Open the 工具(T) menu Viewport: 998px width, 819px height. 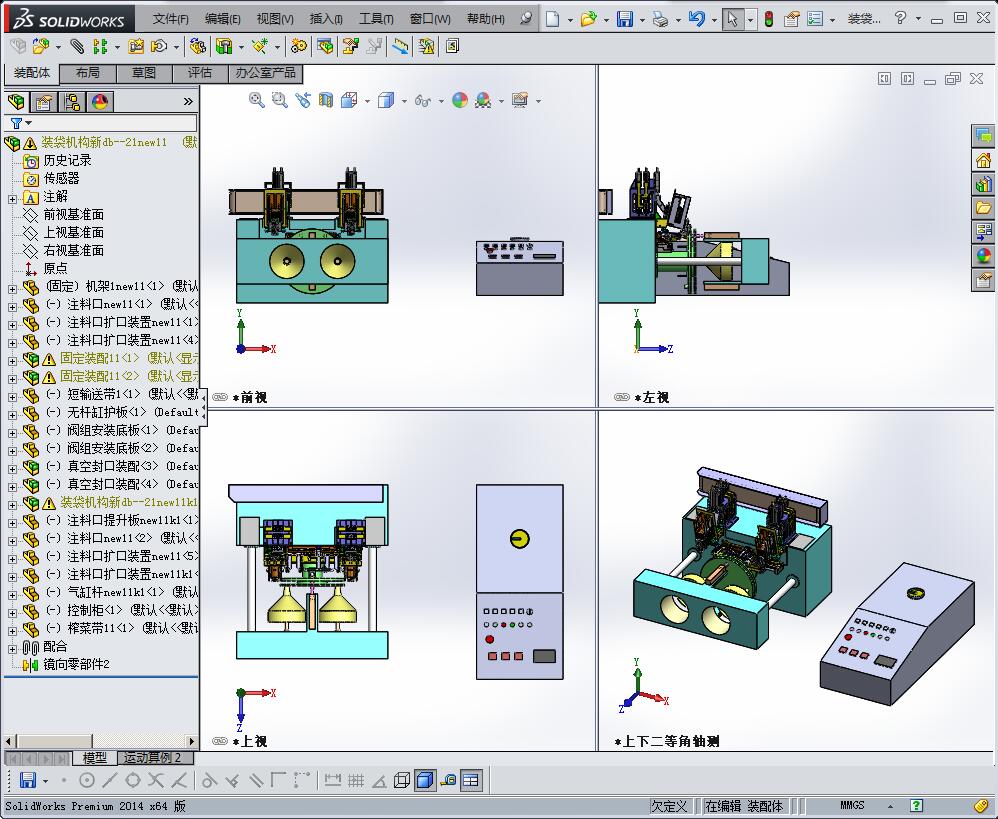pyautogui.click(x=376, y=18)
